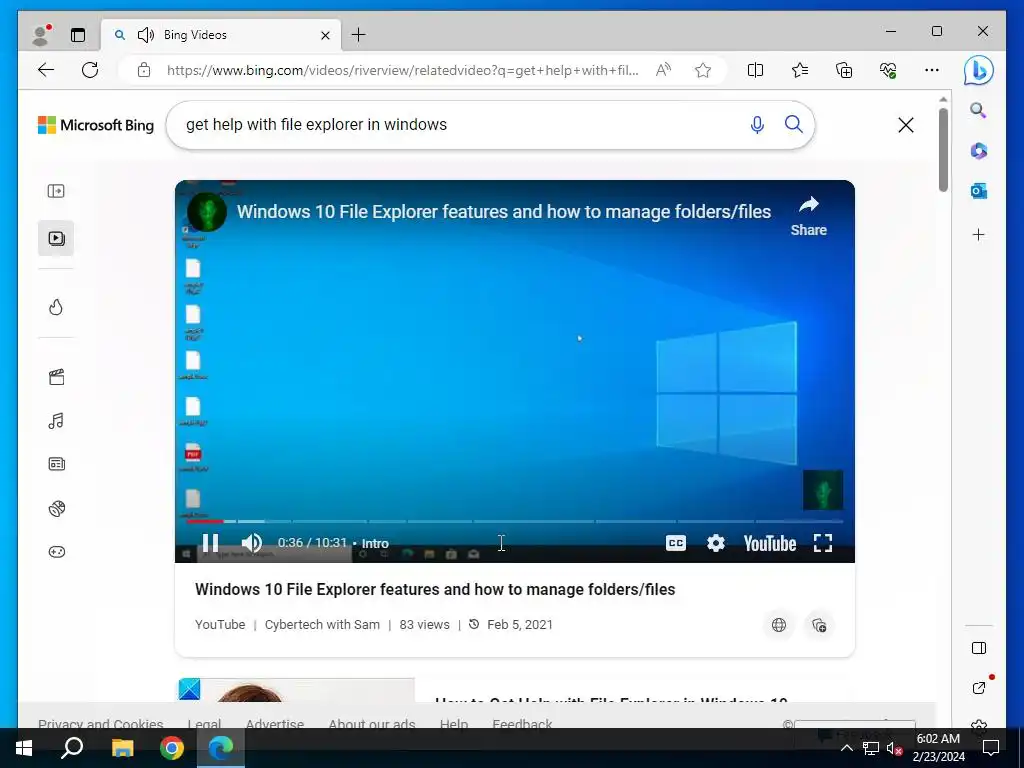The image size is (1024, 768).
Task: Open the Windows Start menu
Action: (24, 748)
